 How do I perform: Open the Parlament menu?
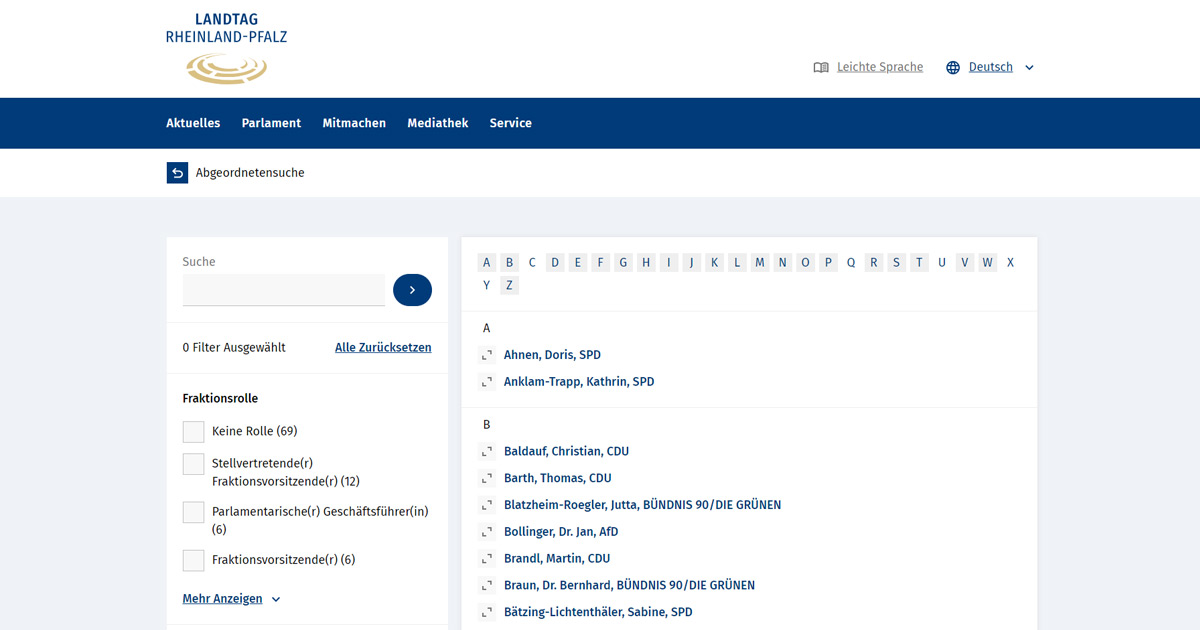coord(271,123)
